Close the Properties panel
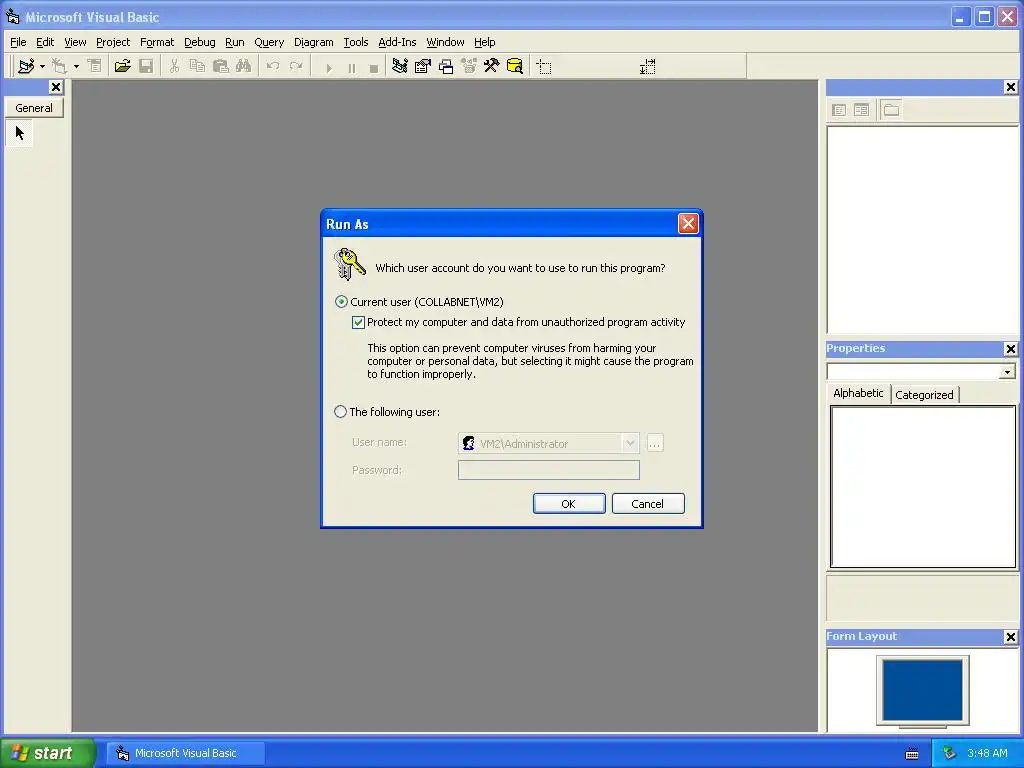This screenshot has width=1024, height=768. 1010,349
